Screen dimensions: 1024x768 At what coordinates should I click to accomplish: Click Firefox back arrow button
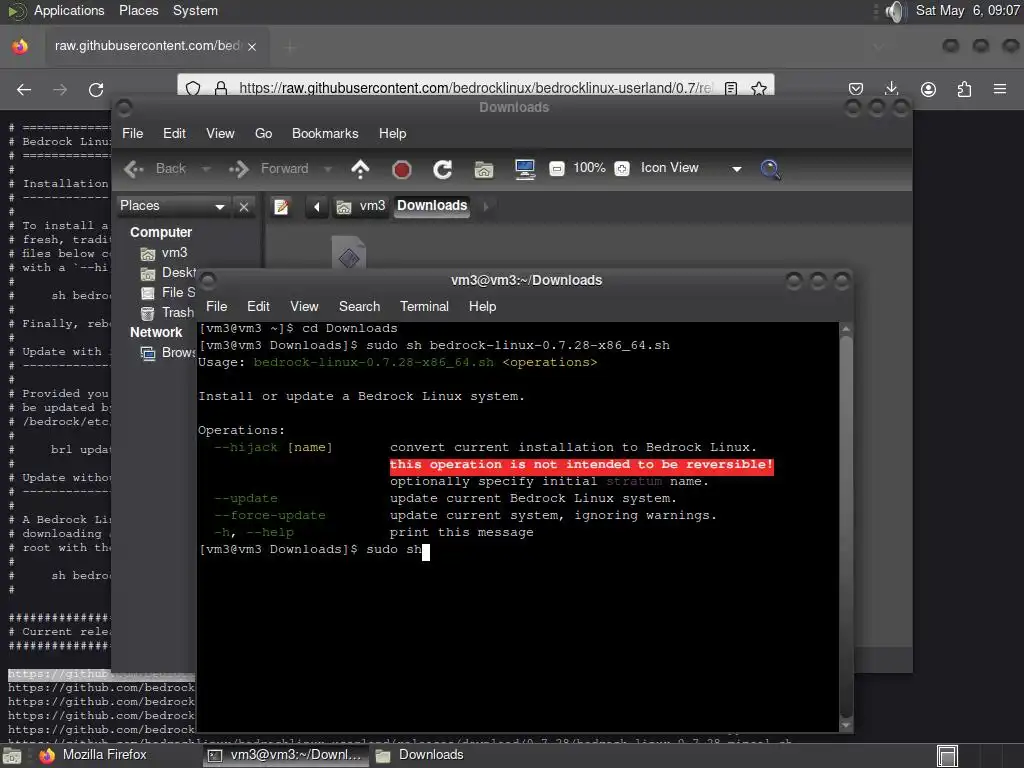pyautogui.click(x=24, y=89)
